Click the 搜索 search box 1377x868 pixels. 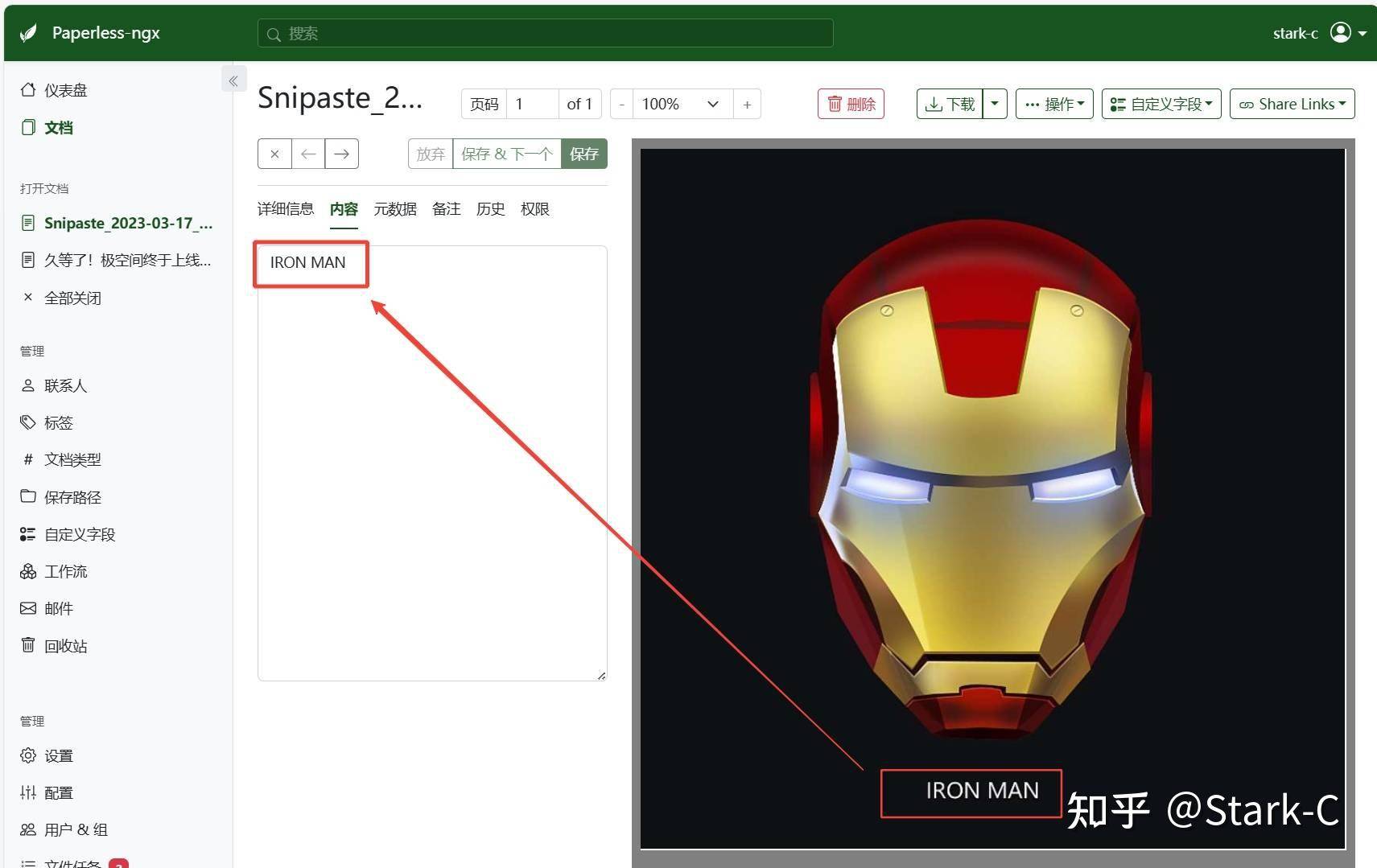pyautogui.click(x=545, y=33)
